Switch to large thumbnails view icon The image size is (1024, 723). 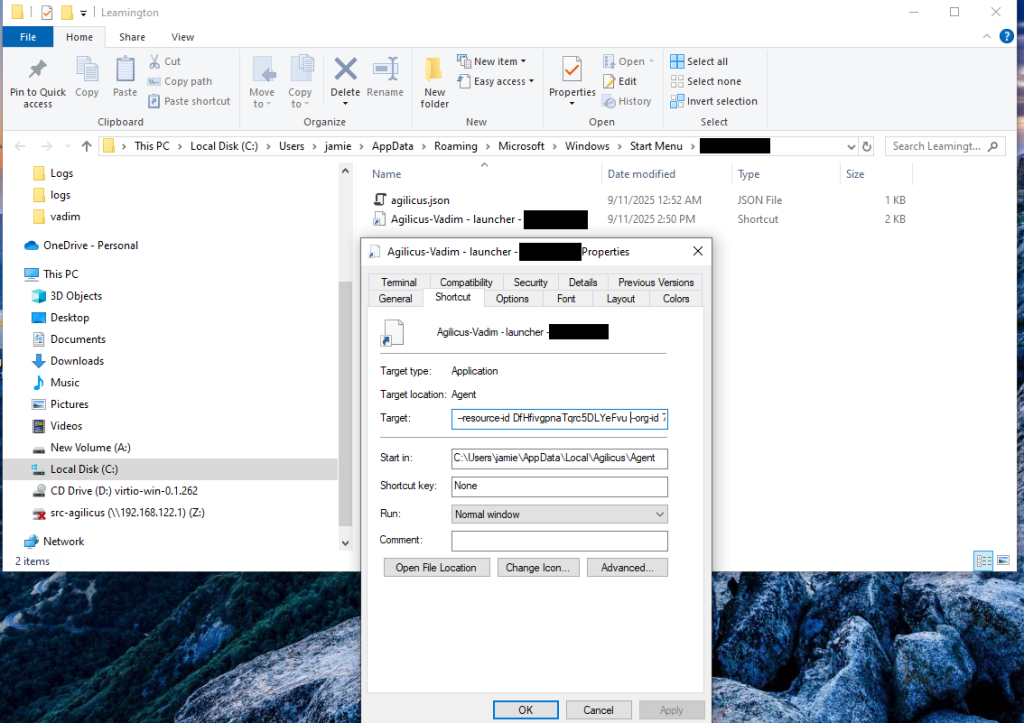click(x=1003, y=560)
